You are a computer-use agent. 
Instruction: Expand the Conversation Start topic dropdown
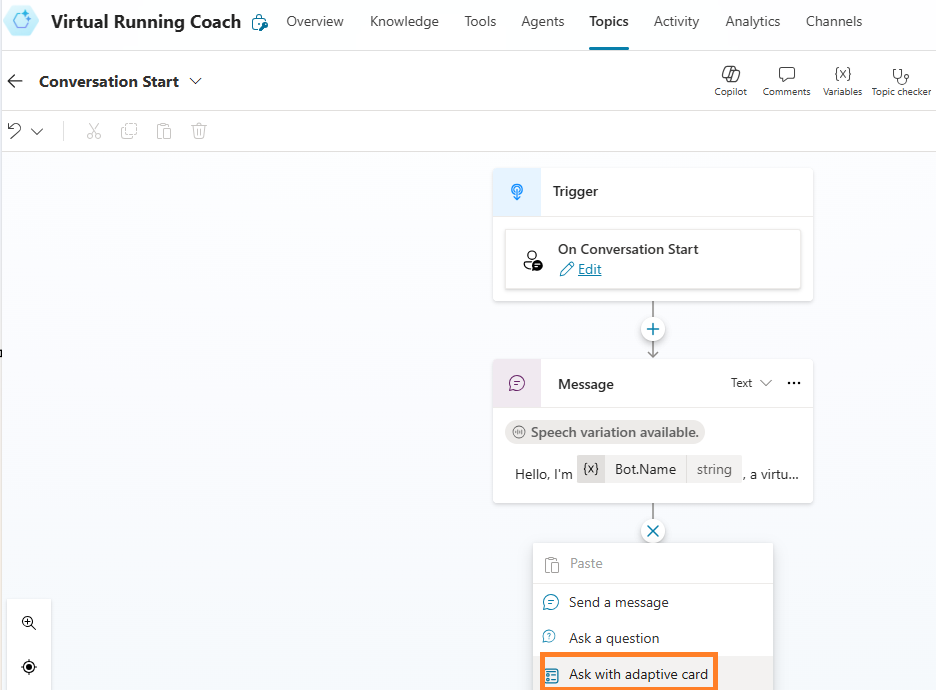click(196, 81)
